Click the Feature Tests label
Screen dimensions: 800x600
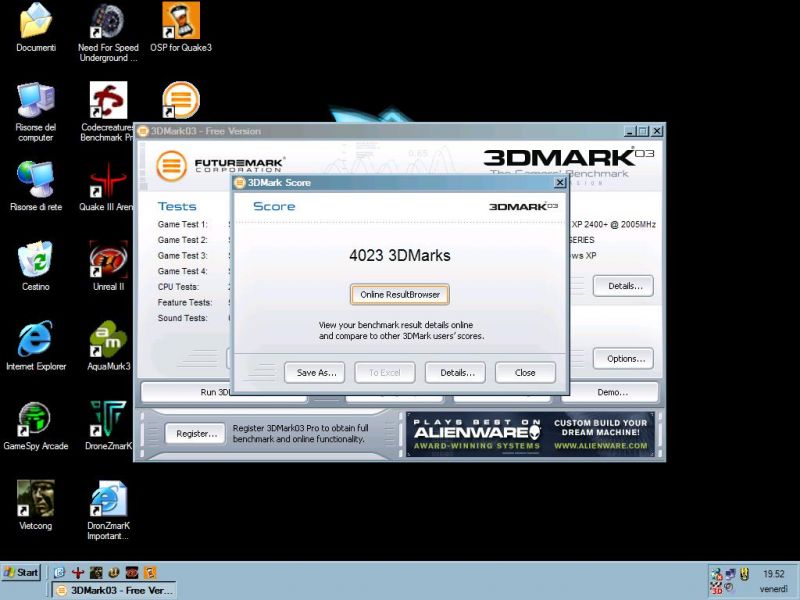coord(185,303)
